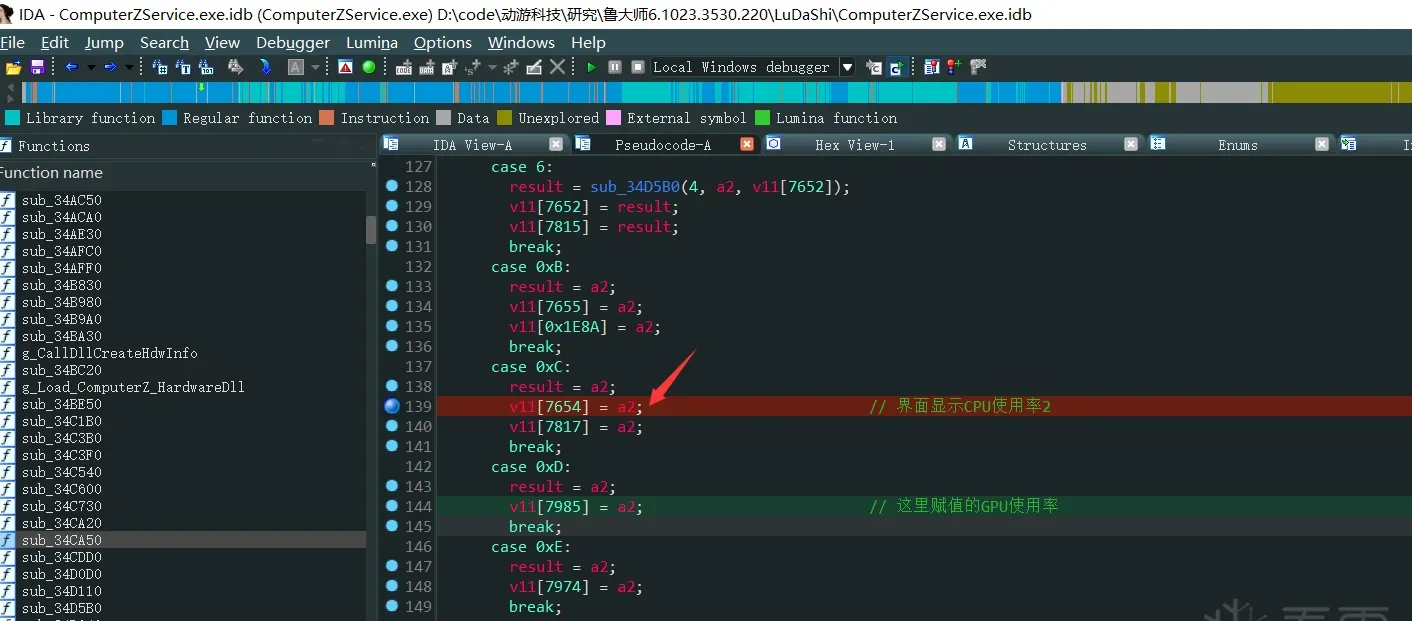Click the X delete icon in toolbar
1412x621 pixels.
click(557, 67)
